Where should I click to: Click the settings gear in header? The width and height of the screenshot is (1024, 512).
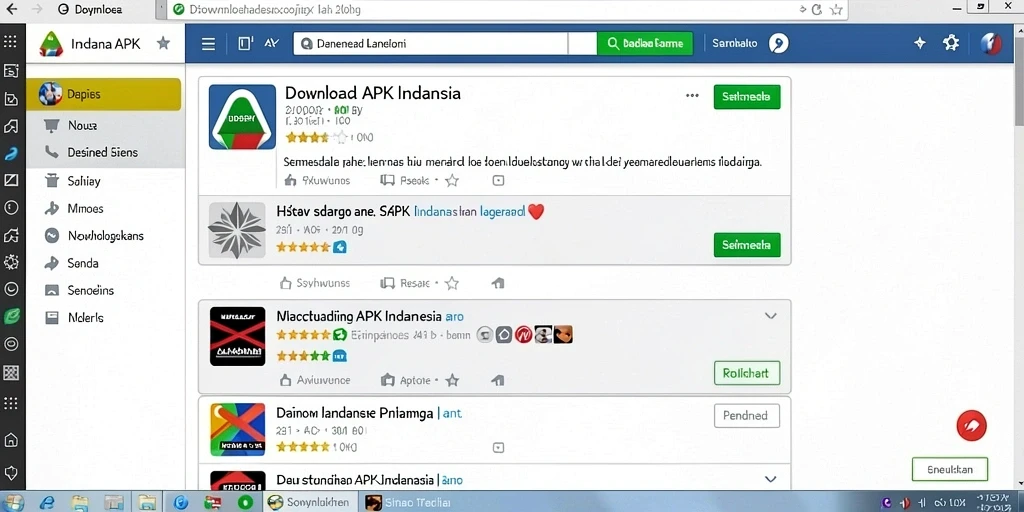pos(951,43)
